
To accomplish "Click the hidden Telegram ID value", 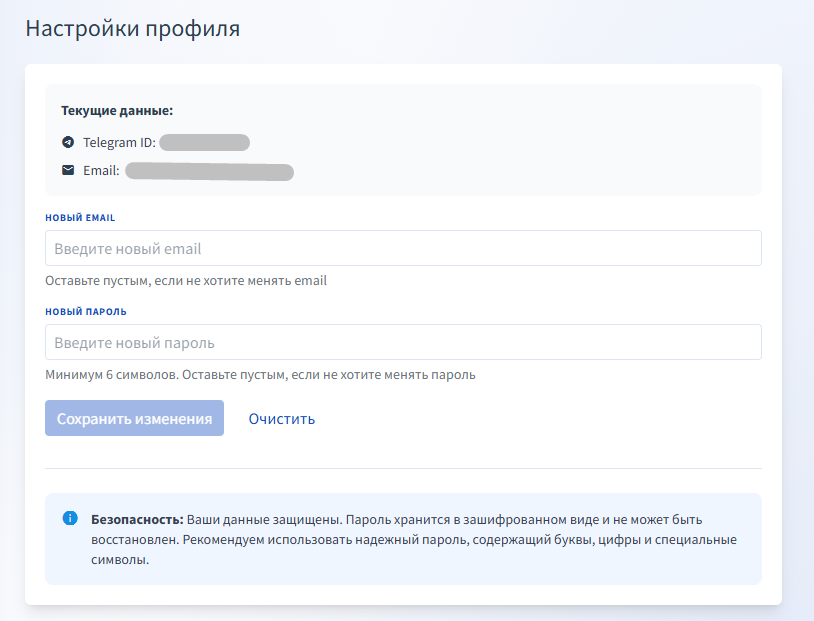I will click(204, 142).
